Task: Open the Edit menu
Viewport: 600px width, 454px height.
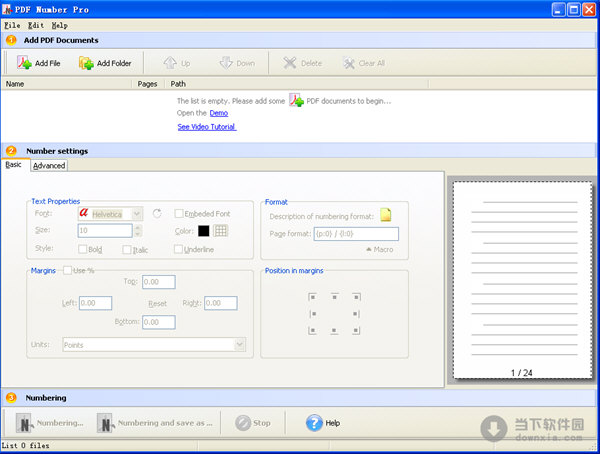Action: [x=36, y=25]
